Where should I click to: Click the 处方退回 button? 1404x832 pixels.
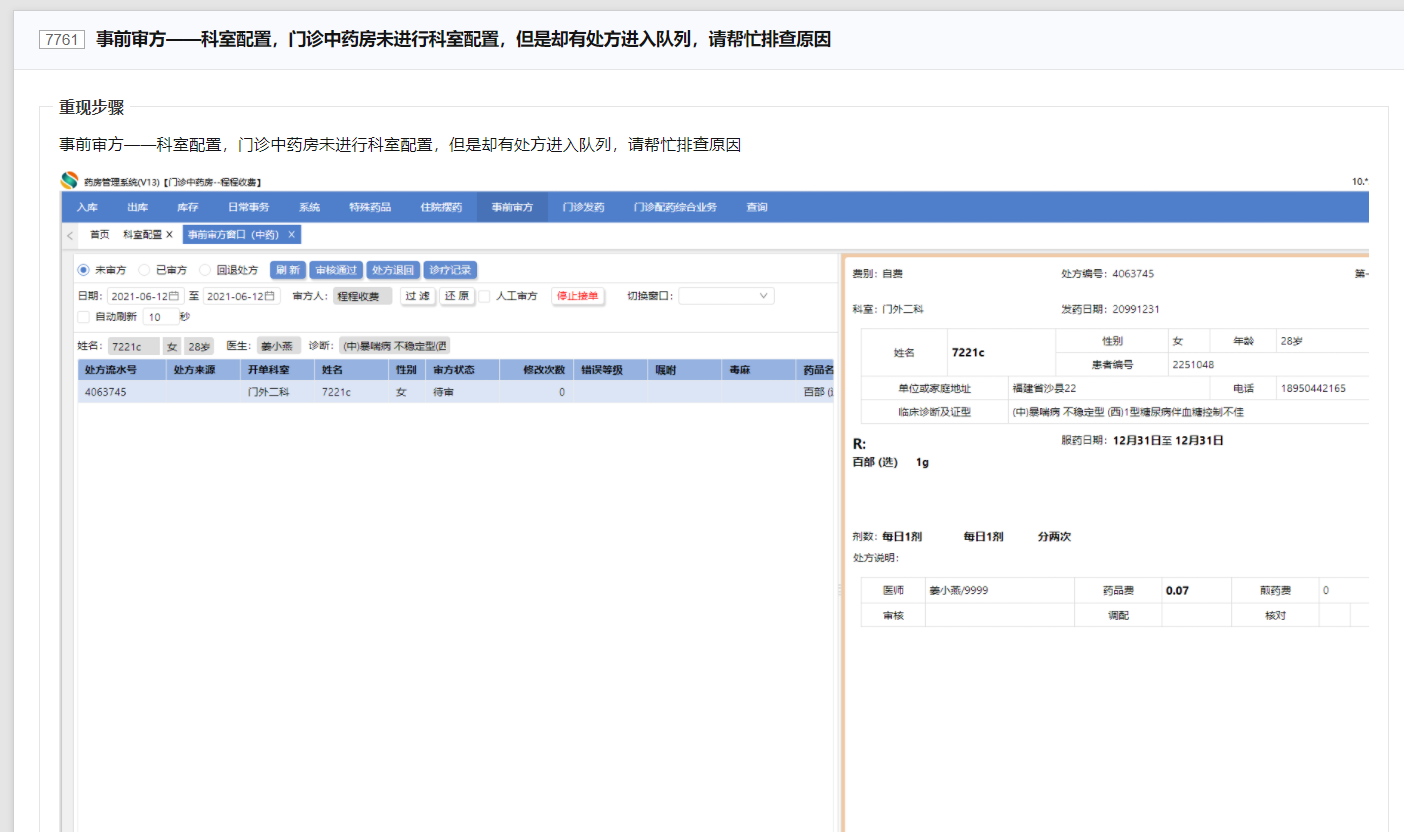click(392, 270)
